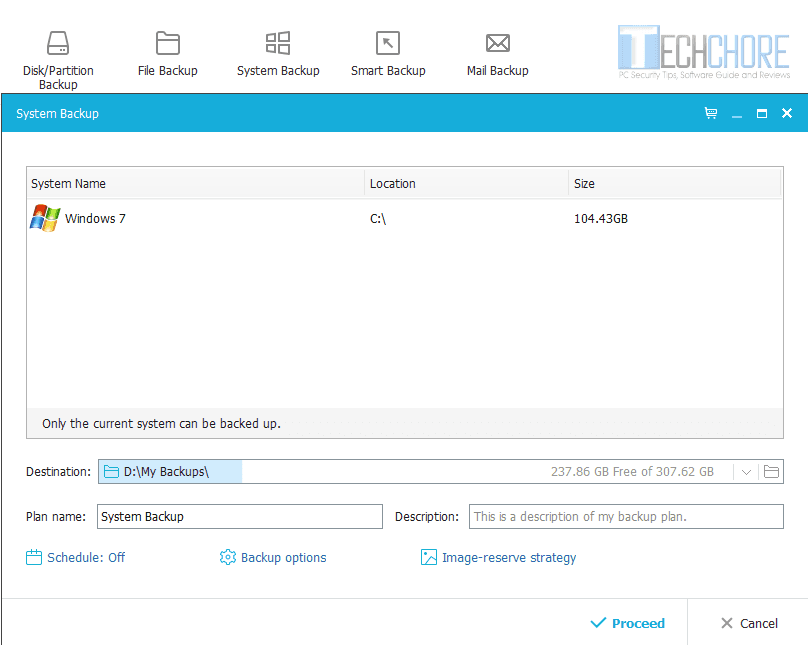The height and width of the screenshot is (645, 808).
Task: Expand the Destination dropdown arrow
Action: pyautogui.click(x=746, y=472)
